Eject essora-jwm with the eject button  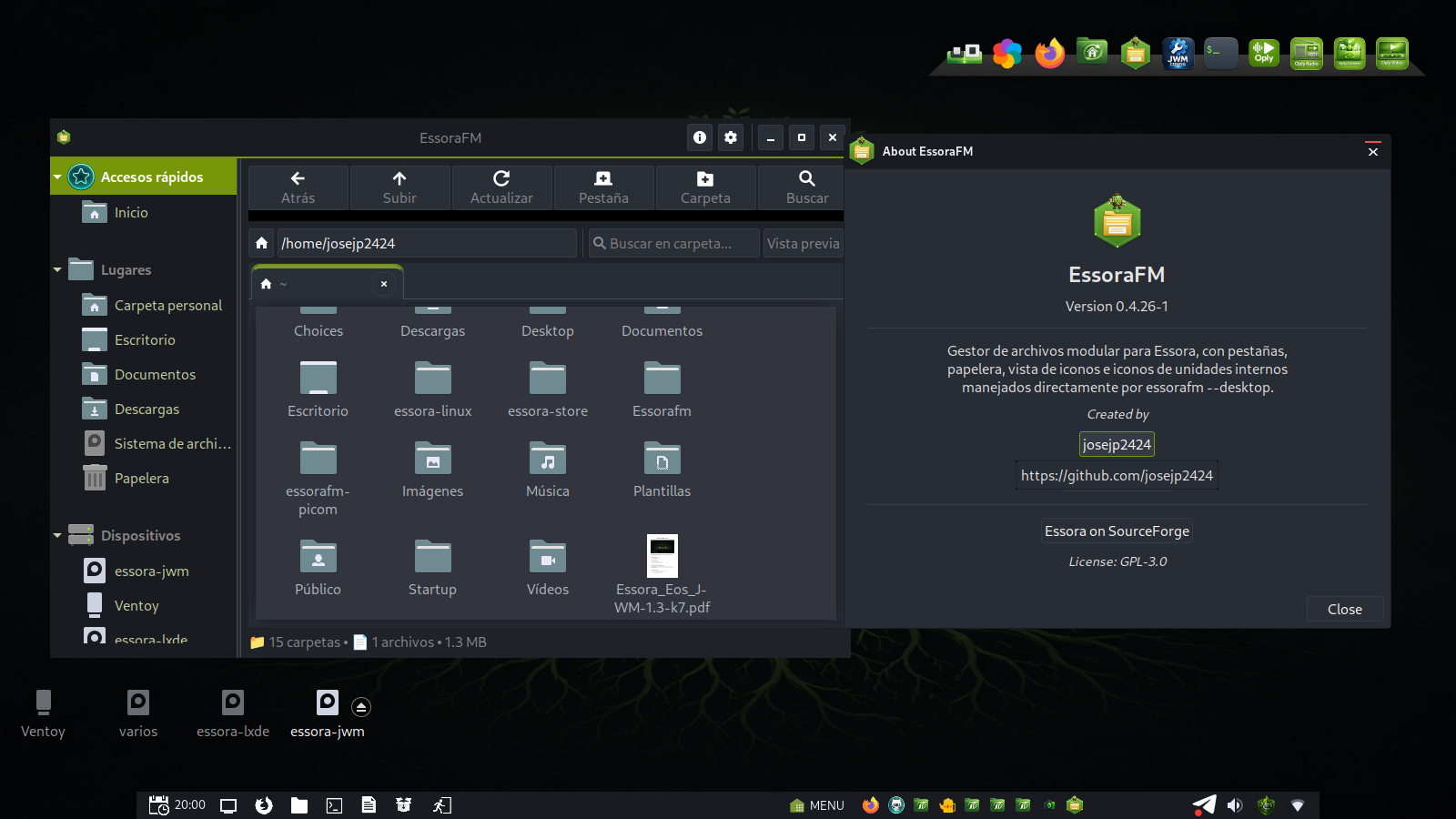point(361,707)
